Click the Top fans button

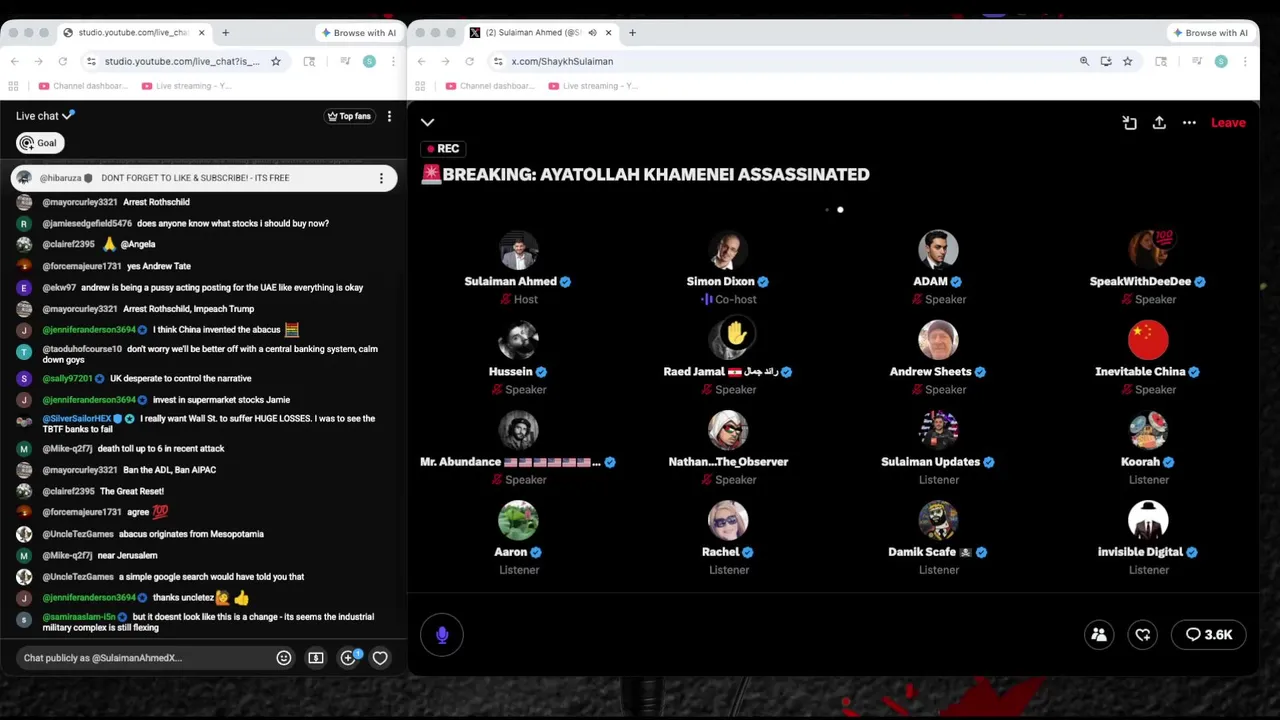pos(349,116)
